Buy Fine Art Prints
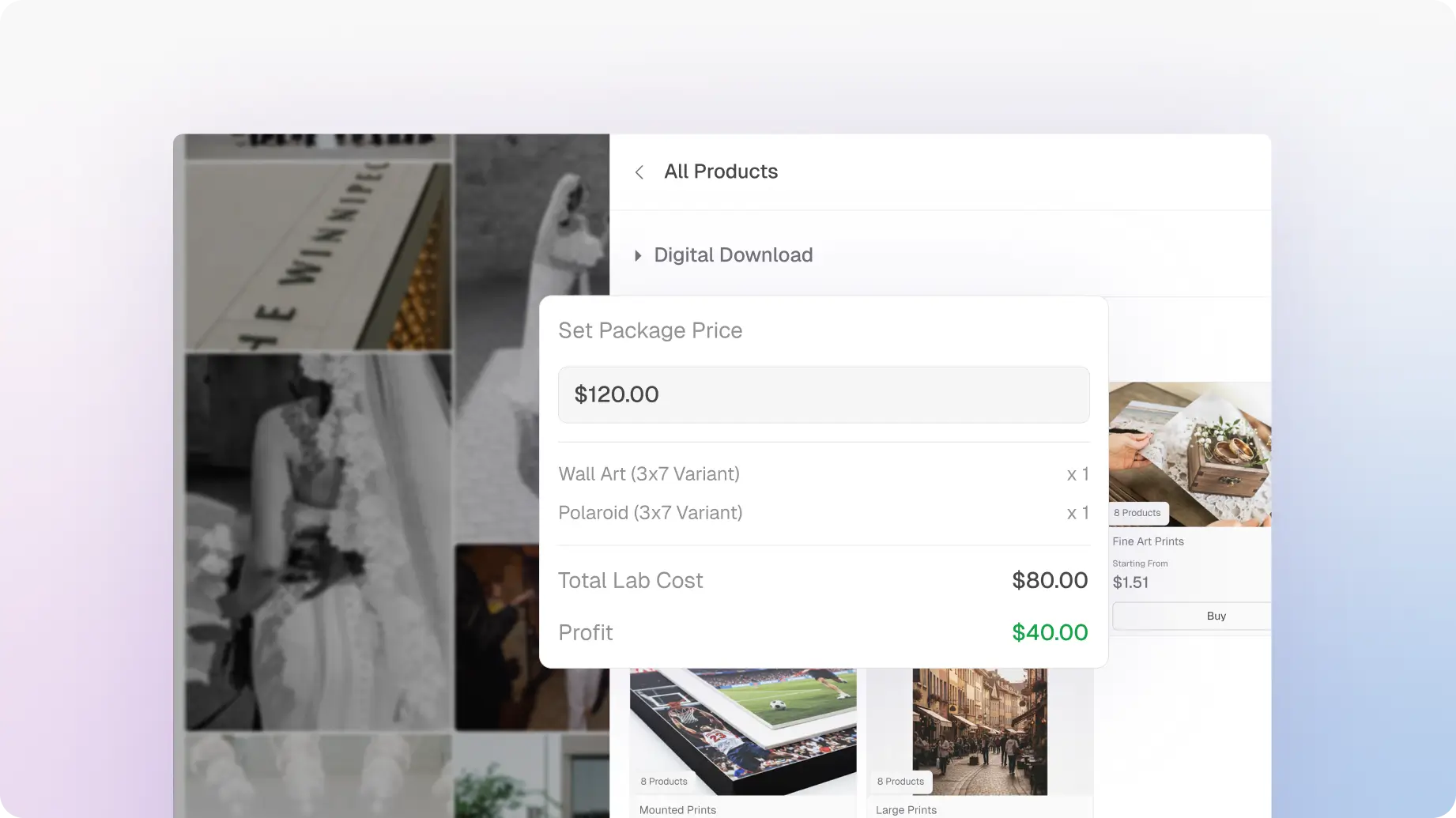 pyautogui.click(x=1191, y=616)
